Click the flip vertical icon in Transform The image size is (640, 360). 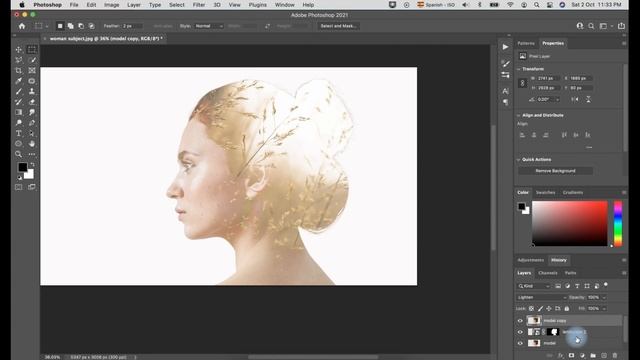tap(588, 99)
